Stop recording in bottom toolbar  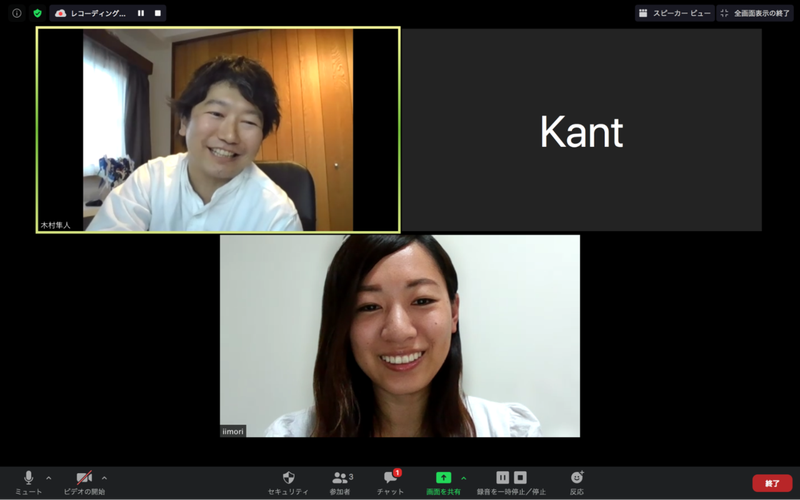pos(520,478)
